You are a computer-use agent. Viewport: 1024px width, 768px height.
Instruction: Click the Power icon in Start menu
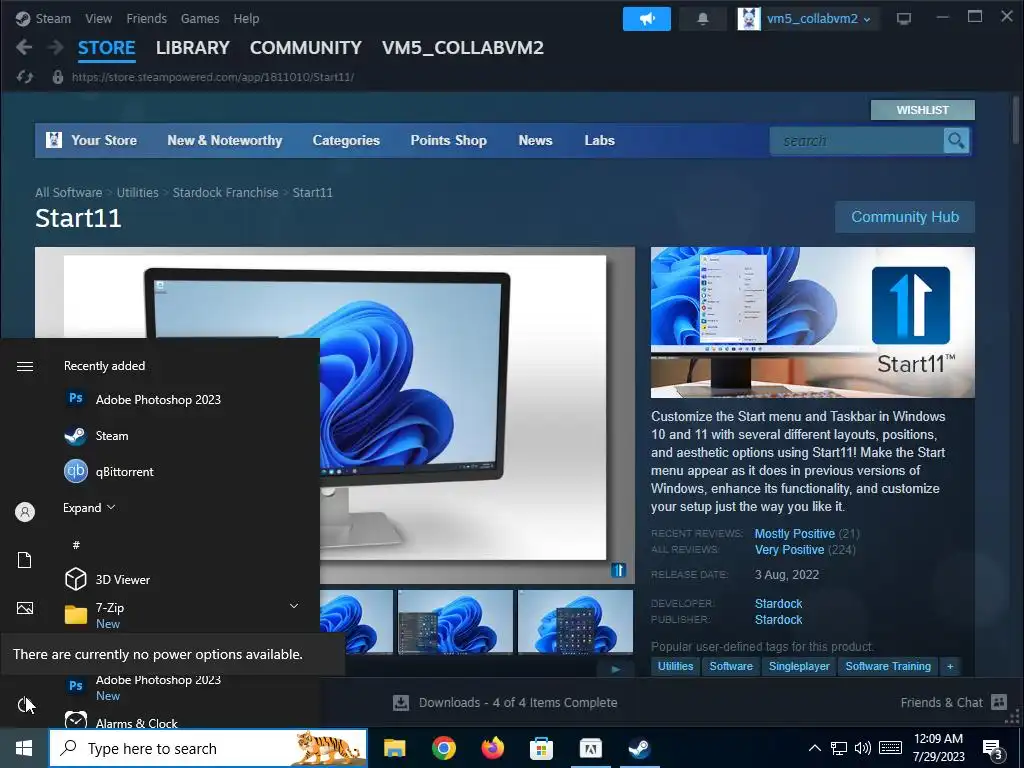point(25,705)
